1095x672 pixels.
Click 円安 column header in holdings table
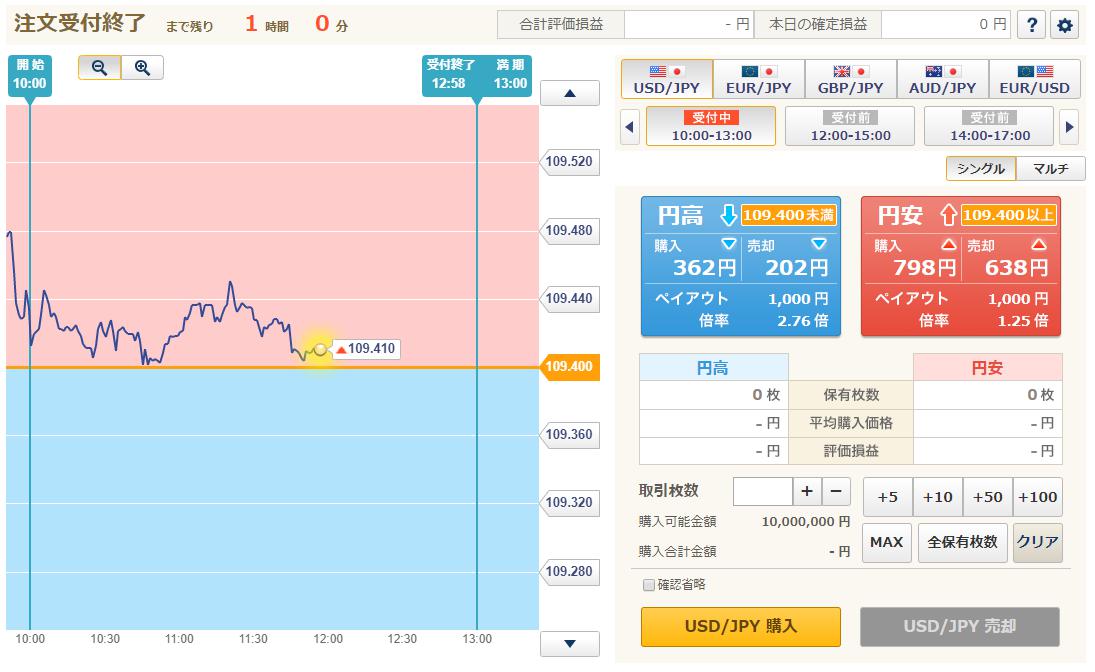point(987,367)
